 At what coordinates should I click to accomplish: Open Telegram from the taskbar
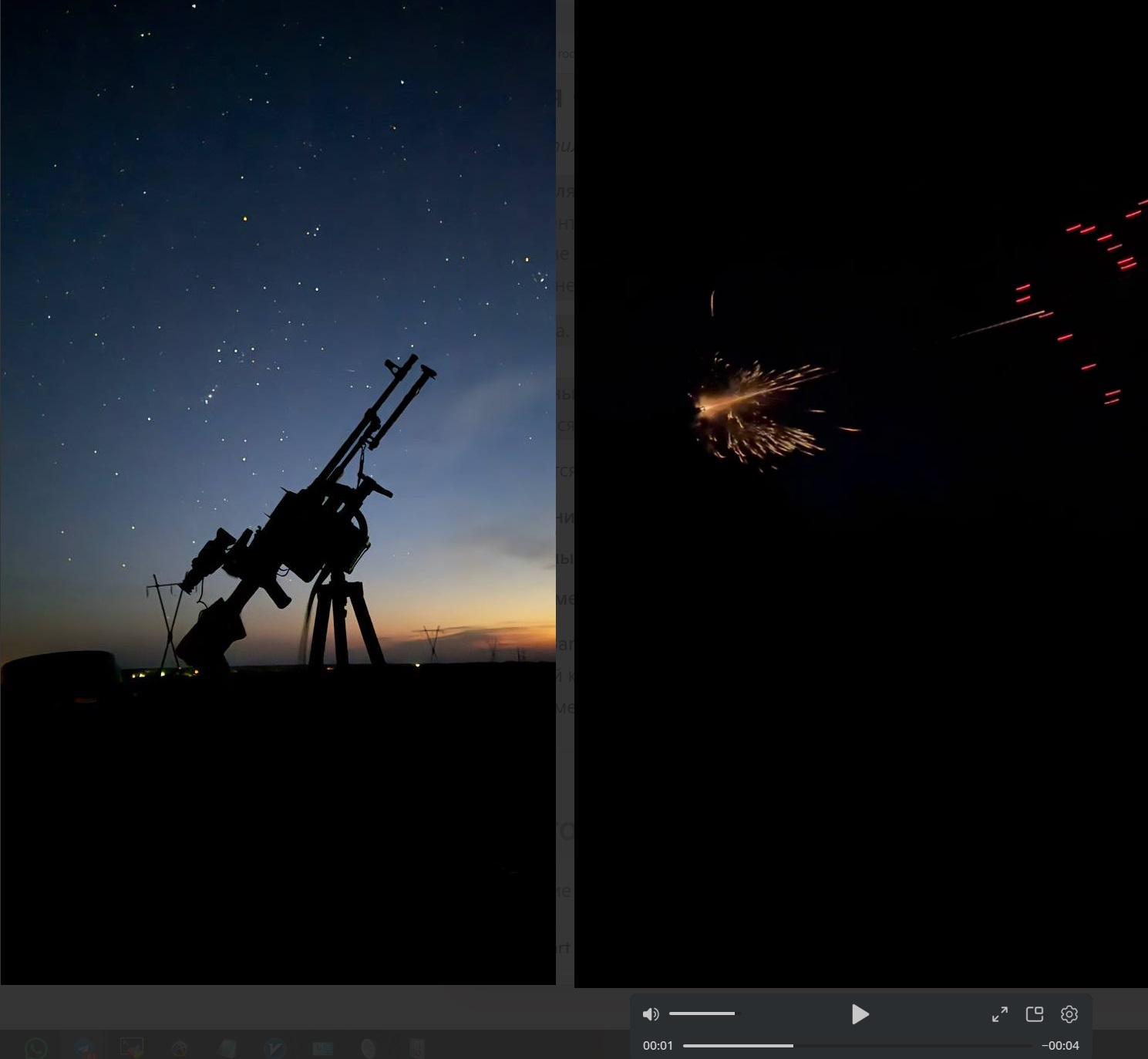(x=84, y=1048)
